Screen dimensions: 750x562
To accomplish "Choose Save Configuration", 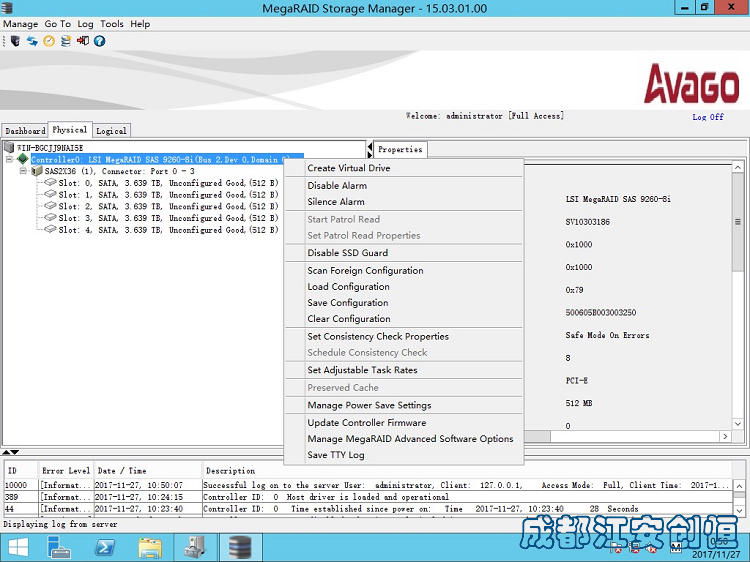I will tap(404, 303).
